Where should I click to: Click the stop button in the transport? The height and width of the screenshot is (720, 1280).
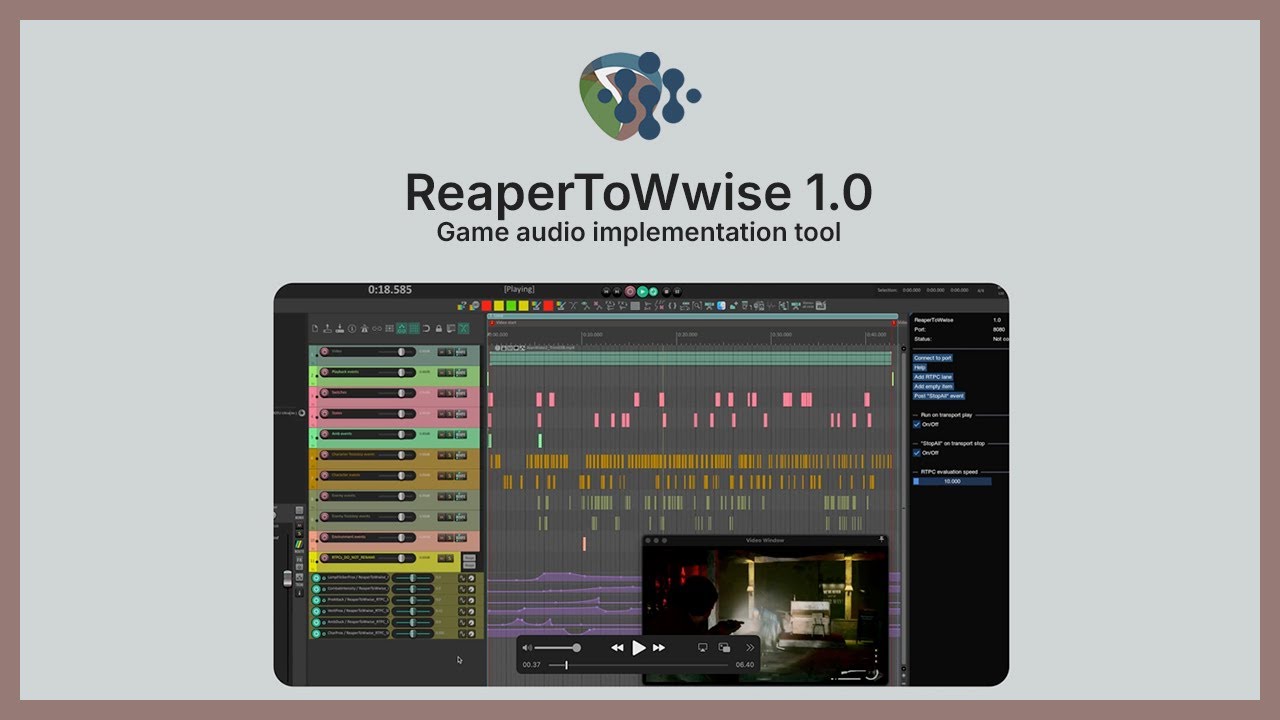(666, 291)
